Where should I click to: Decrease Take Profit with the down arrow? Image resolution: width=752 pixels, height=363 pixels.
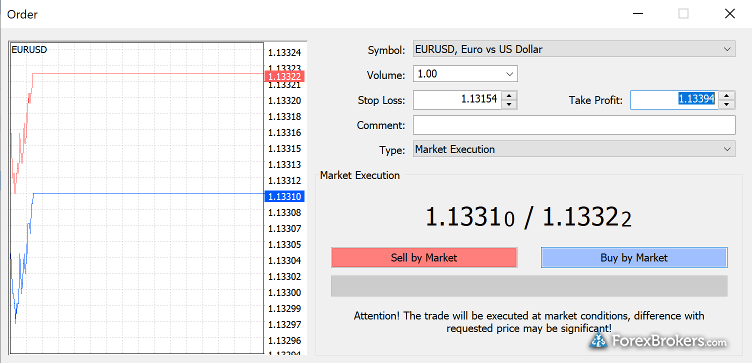728,105
